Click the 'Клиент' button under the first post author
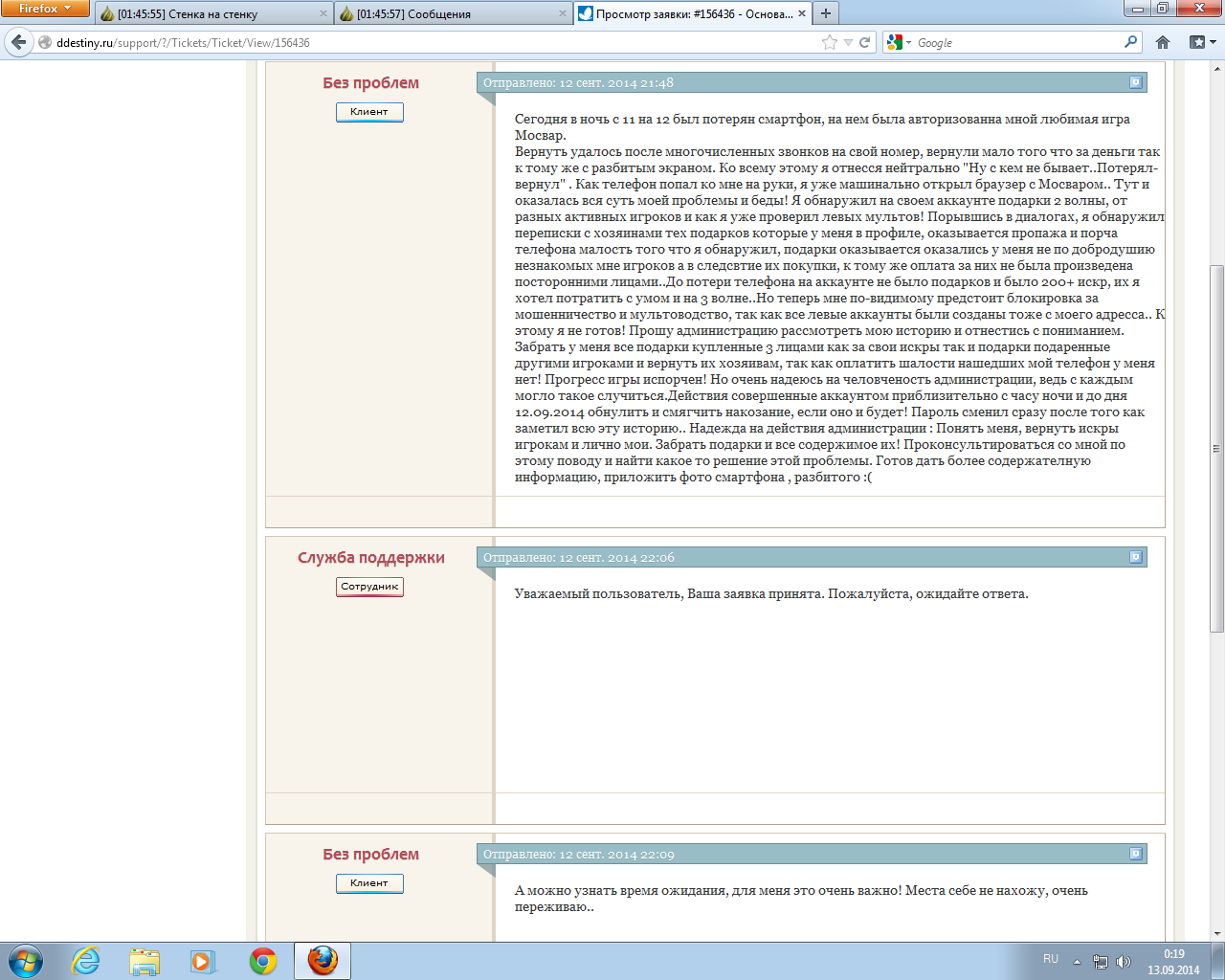Image resolution: width=1225 pixels, height=980 pixels. point(369,112)
